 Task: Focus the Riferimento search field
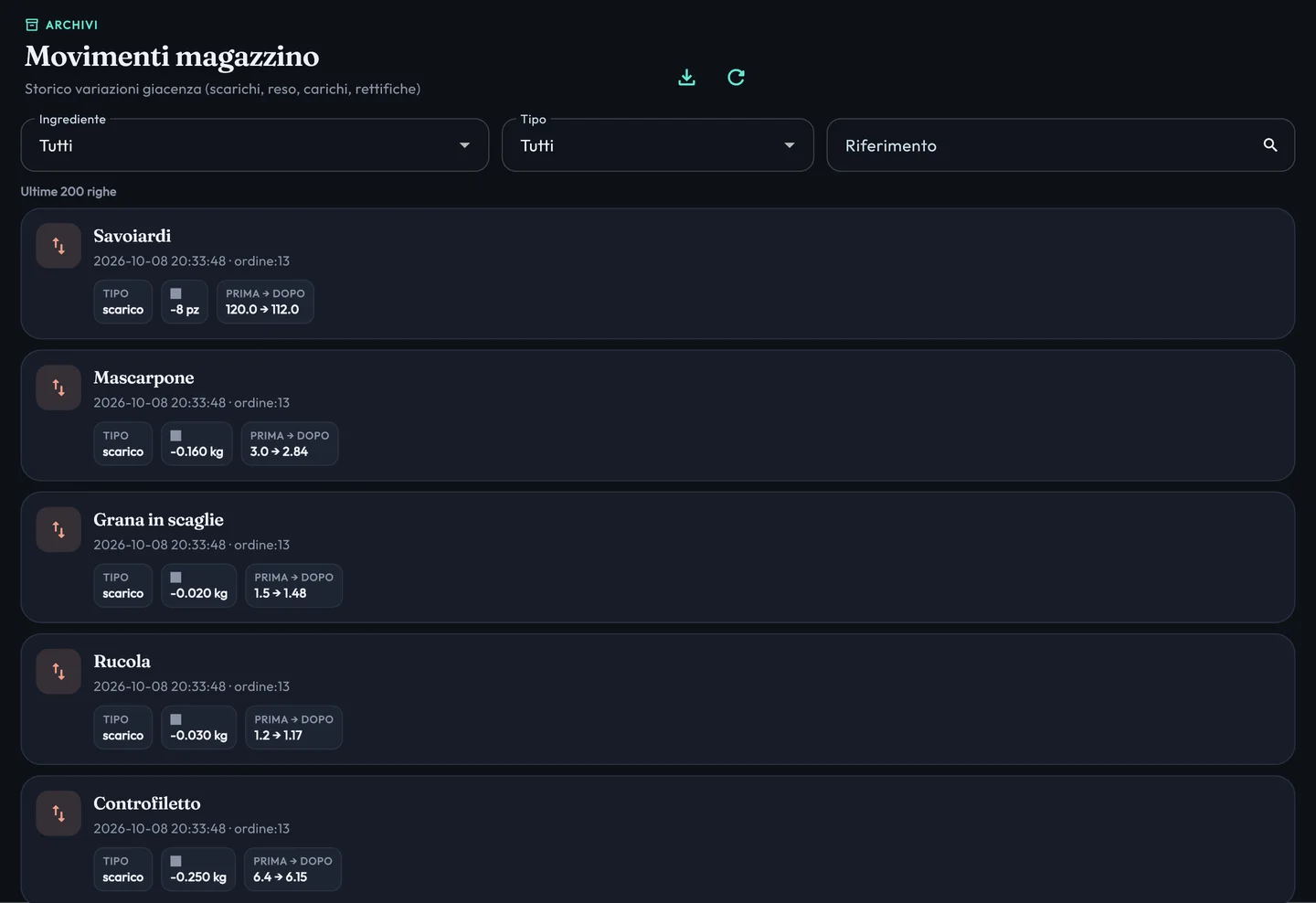pos(1060,145)
